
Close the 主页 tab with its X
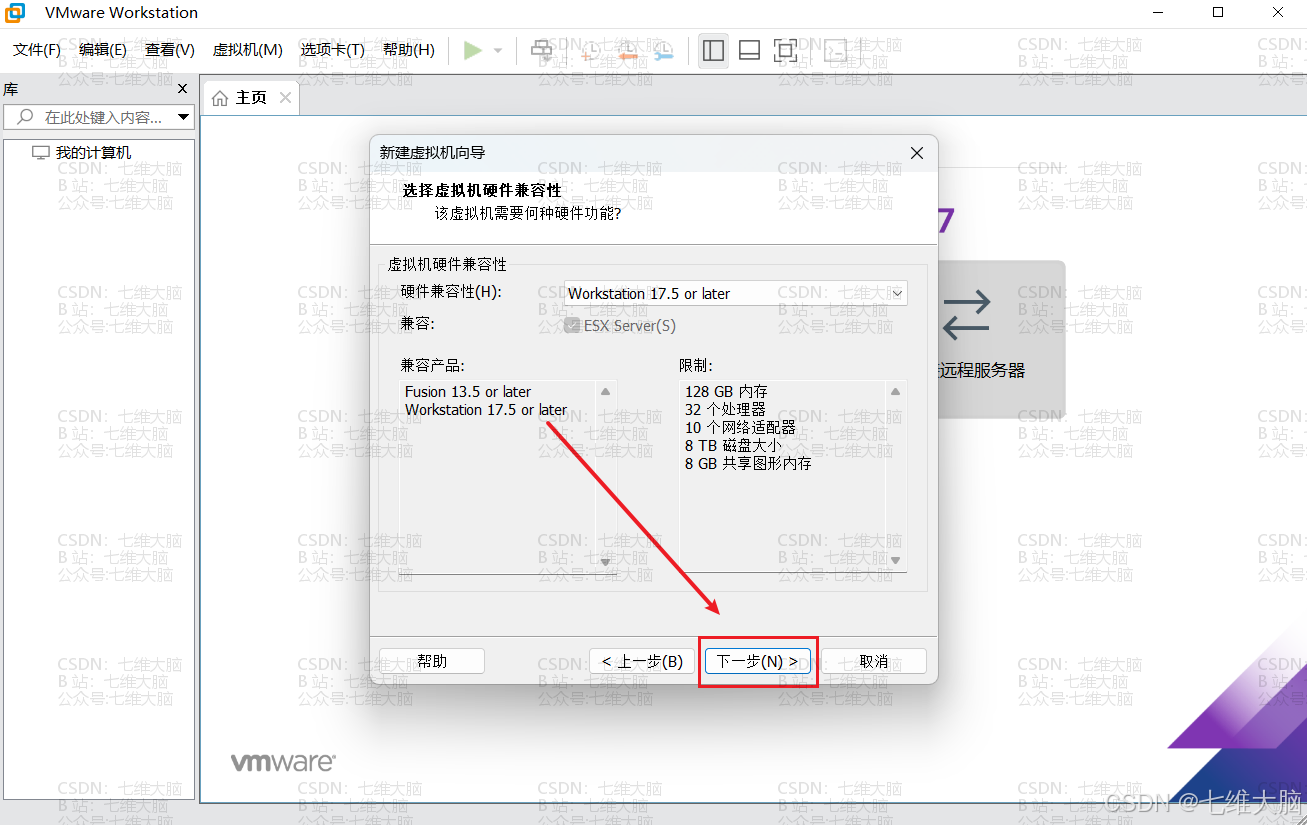pyautogui.click(x=285, y=97)
